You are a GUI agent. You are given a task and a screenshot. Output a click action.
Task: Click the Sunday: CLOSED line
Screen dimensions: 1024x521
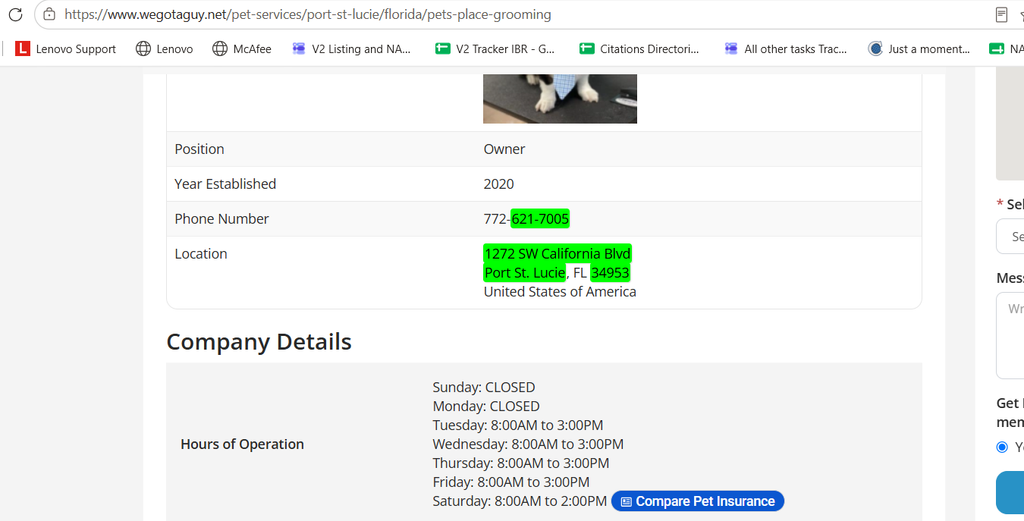(x=483, y=387)
